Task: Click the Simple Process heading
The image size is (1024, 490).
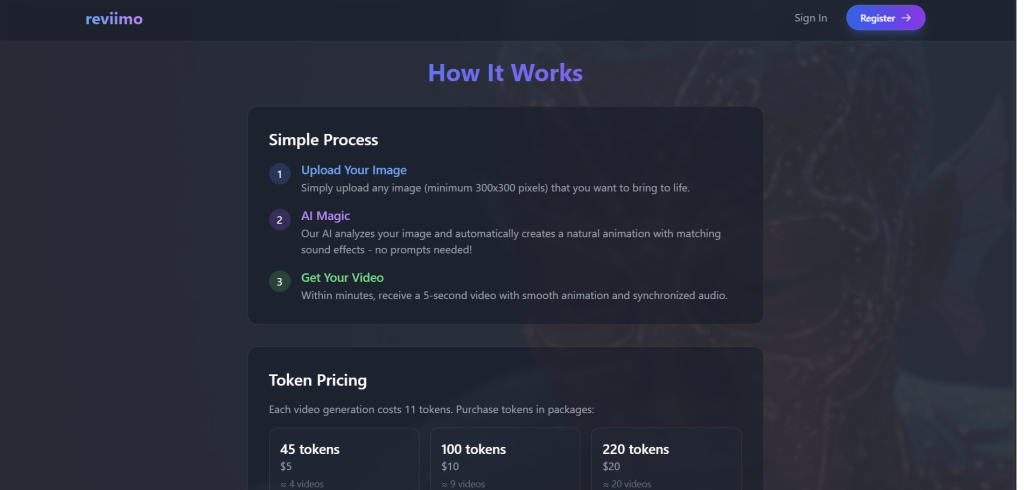Action: coord(323,140)
